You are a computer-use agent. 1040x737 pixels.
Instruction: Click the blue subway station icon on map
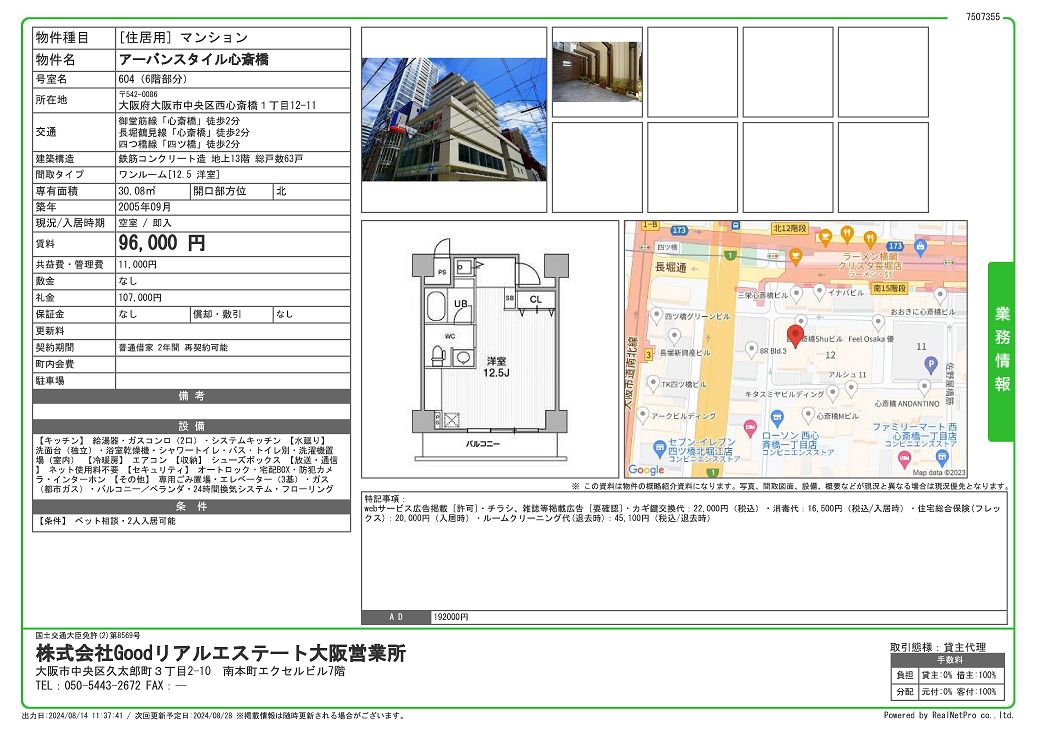(x=736, y=226)
